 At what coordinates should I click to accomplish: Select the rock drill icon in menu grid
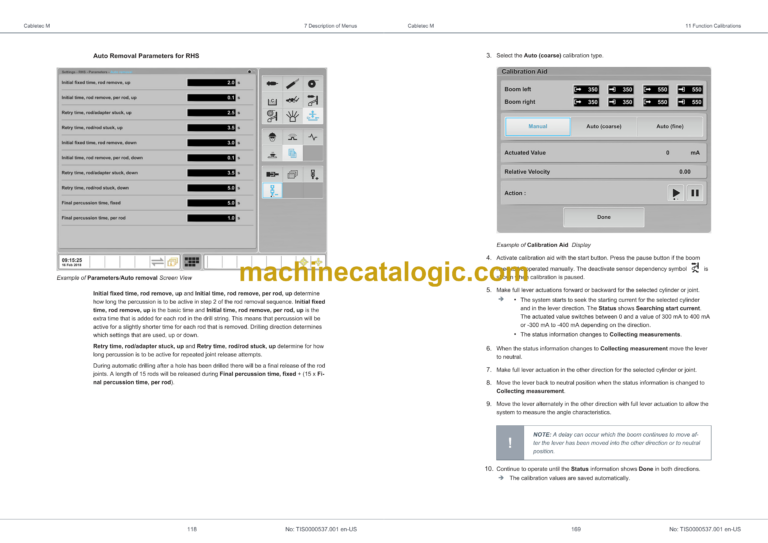[x=272, y=84]
